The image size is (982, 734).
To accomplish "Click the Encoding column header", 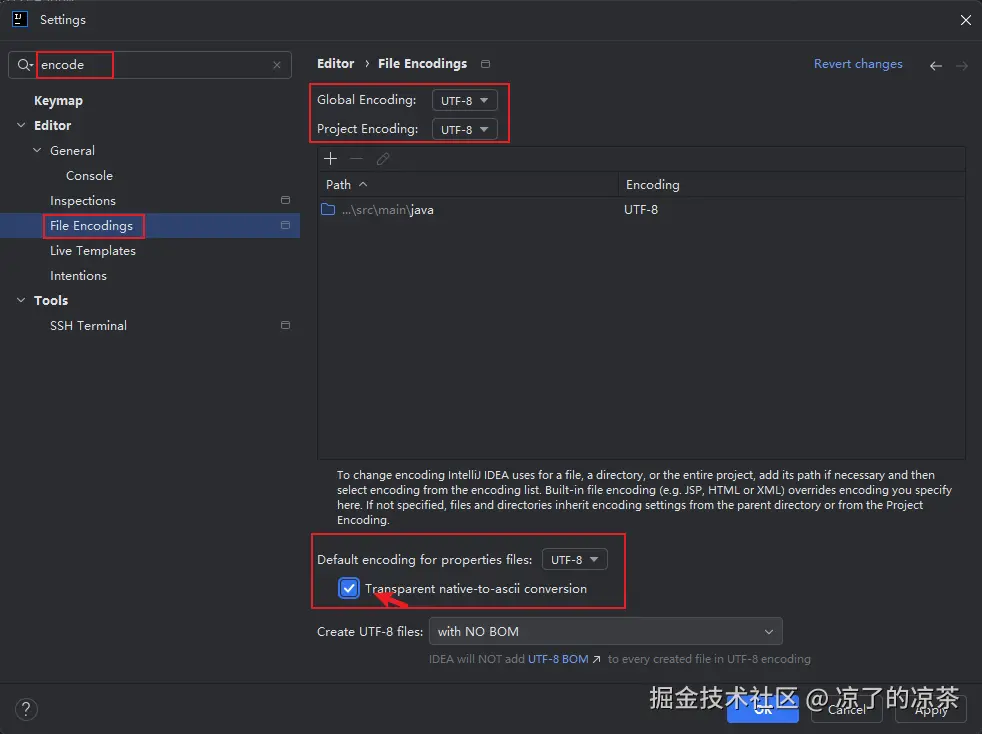I will tap(792, 185).
